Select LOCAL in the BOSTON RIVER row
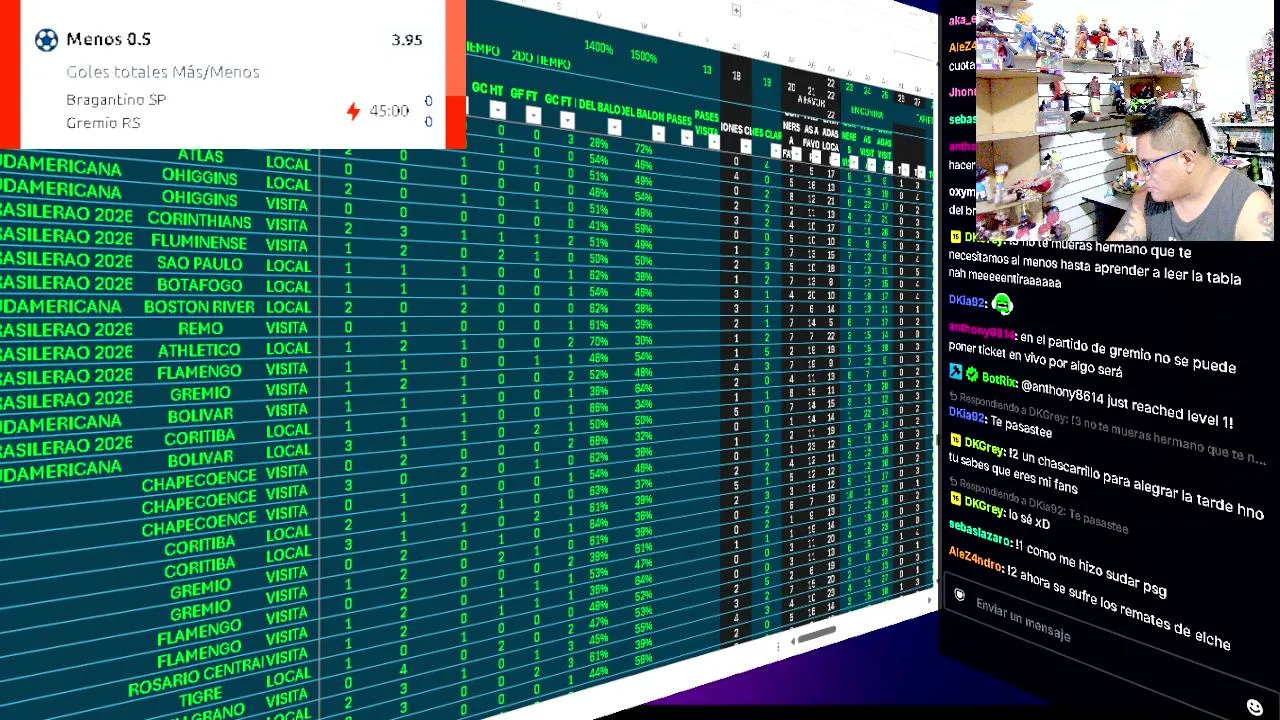The width and height of the screenshot is (1280, 720). point(288,306)
